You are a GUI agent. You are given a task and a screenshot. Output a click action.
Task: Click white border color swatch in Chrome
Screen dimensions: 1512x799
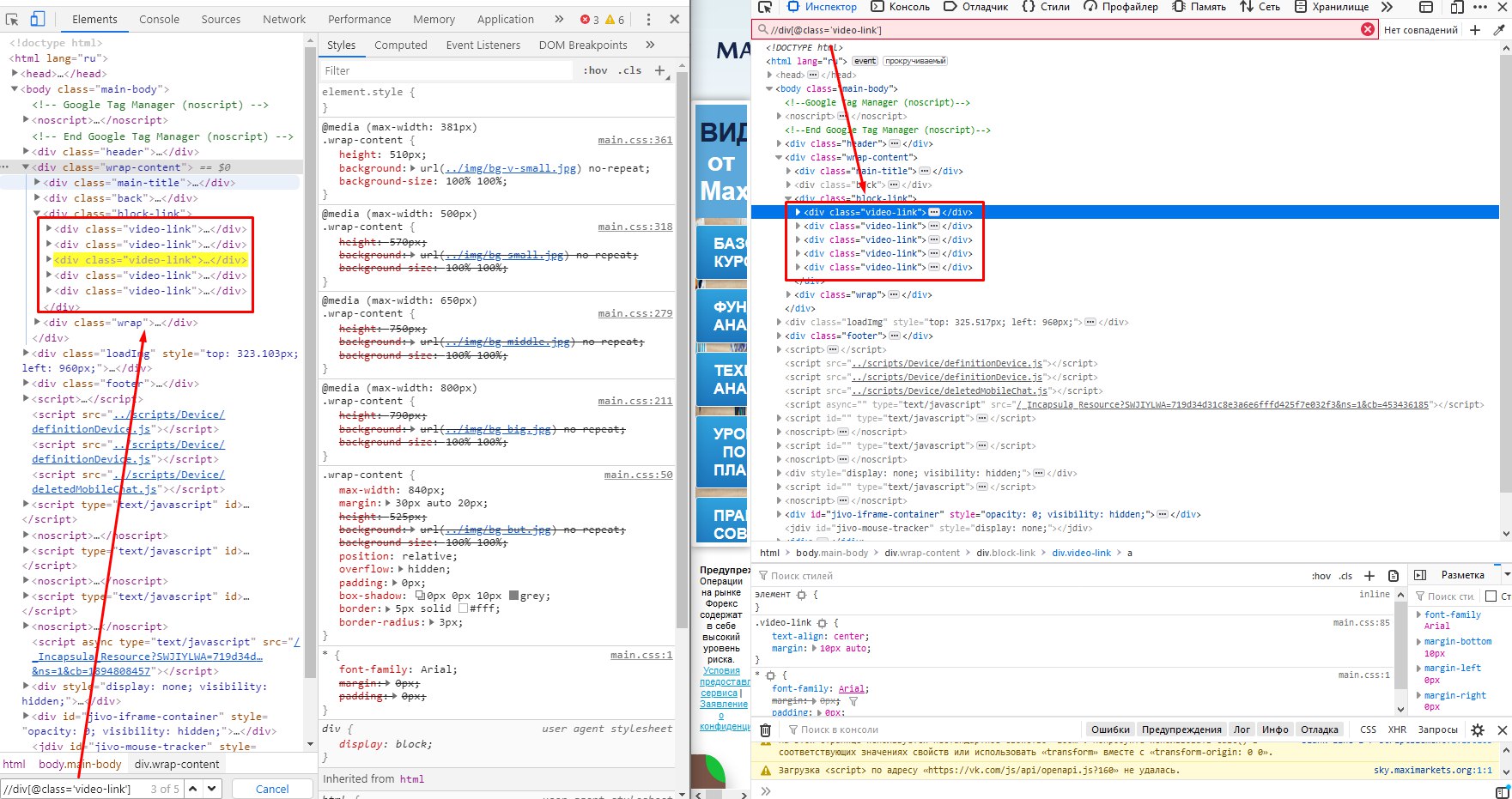click(x=463, y=608)
